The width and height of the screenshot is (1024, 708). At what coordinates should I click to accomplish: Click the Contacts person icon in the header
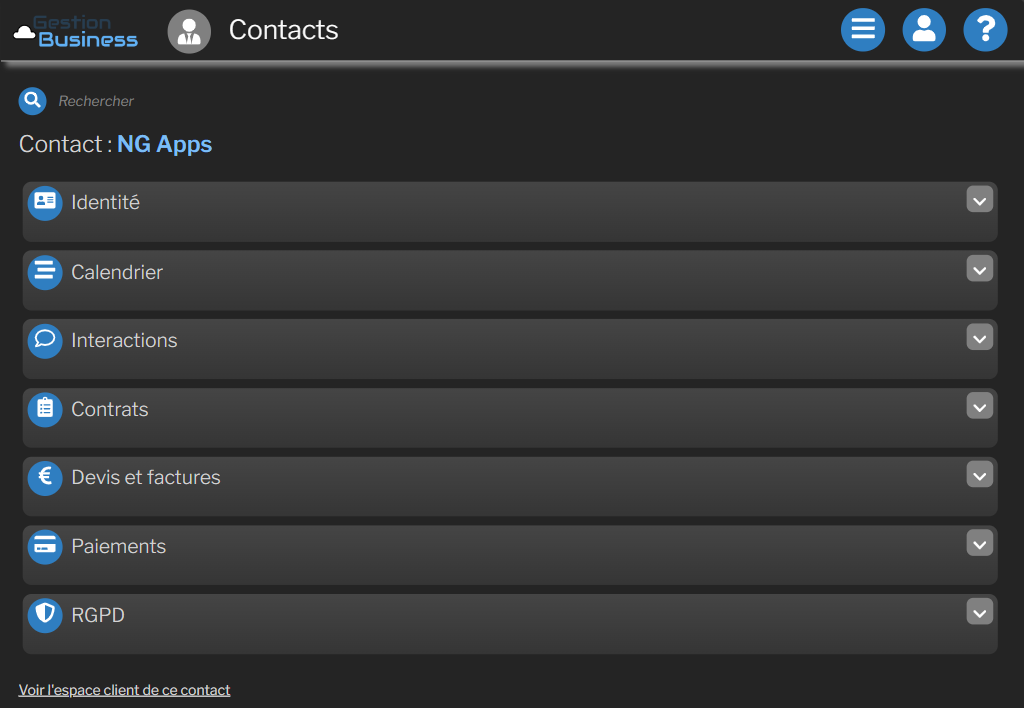[189, 30]
